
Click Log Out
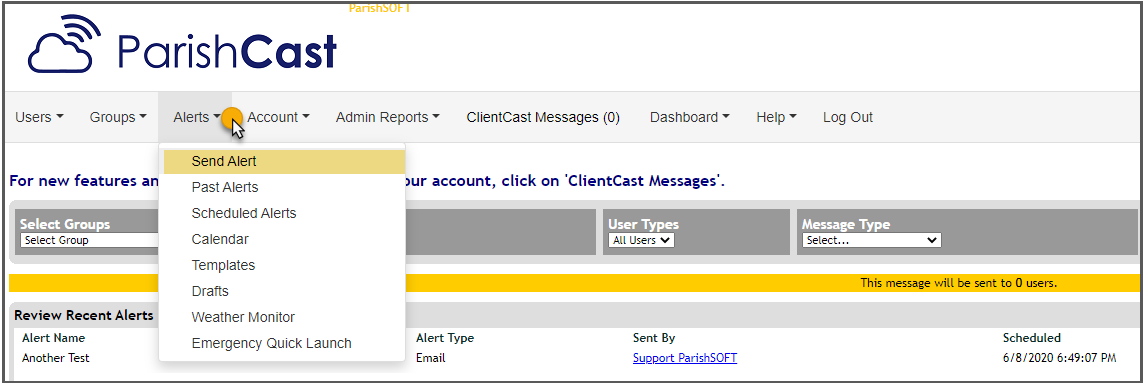tap(848, 117)
